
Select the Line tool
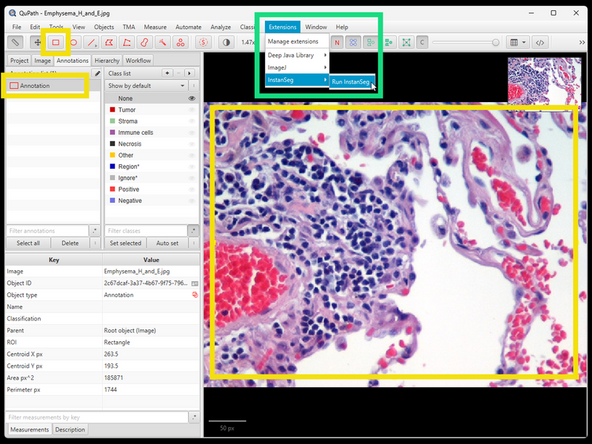pos(91,42)
